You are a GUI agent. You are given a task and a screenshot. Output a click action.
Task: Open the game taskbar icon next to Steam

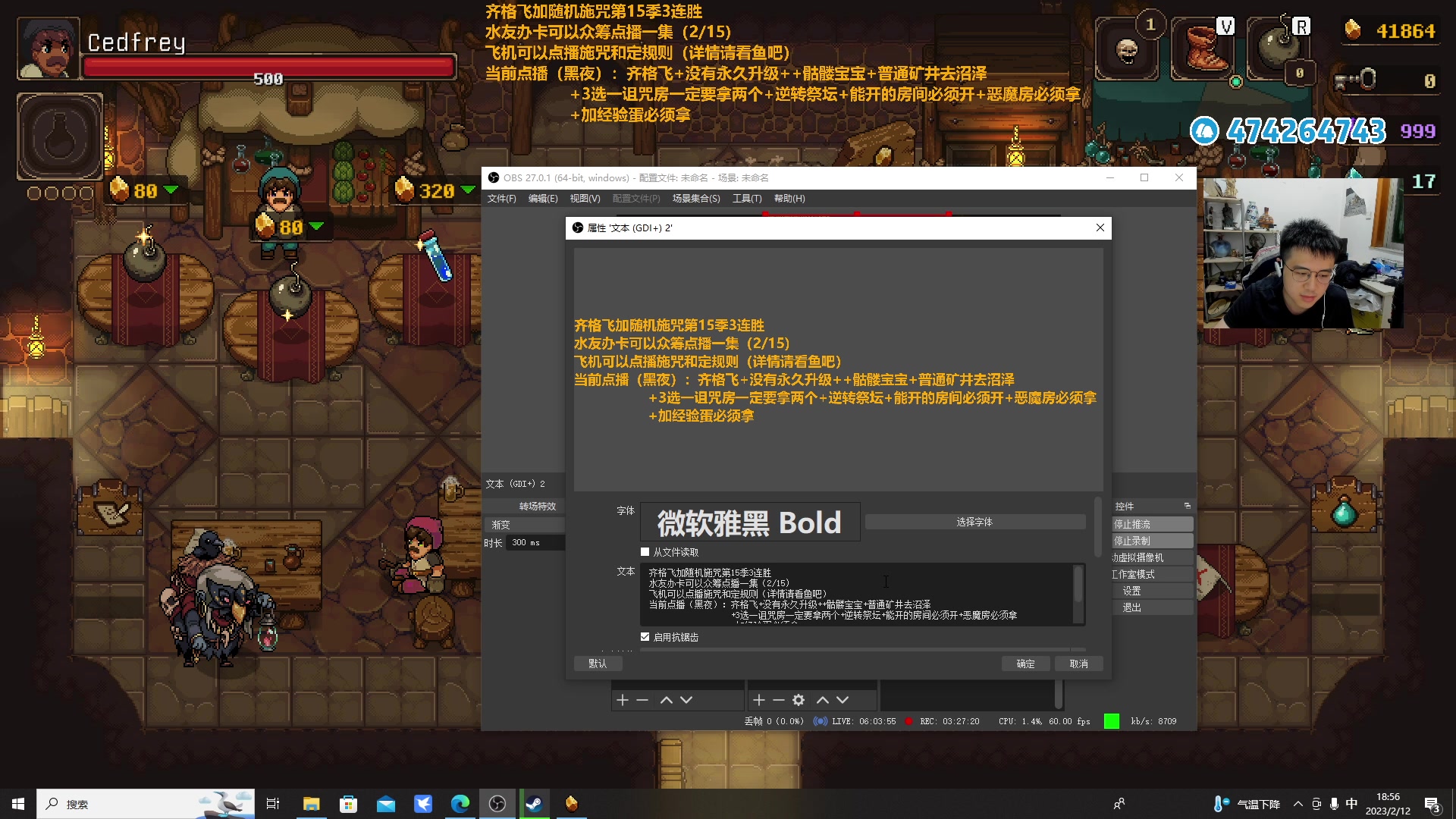point(572,804)
